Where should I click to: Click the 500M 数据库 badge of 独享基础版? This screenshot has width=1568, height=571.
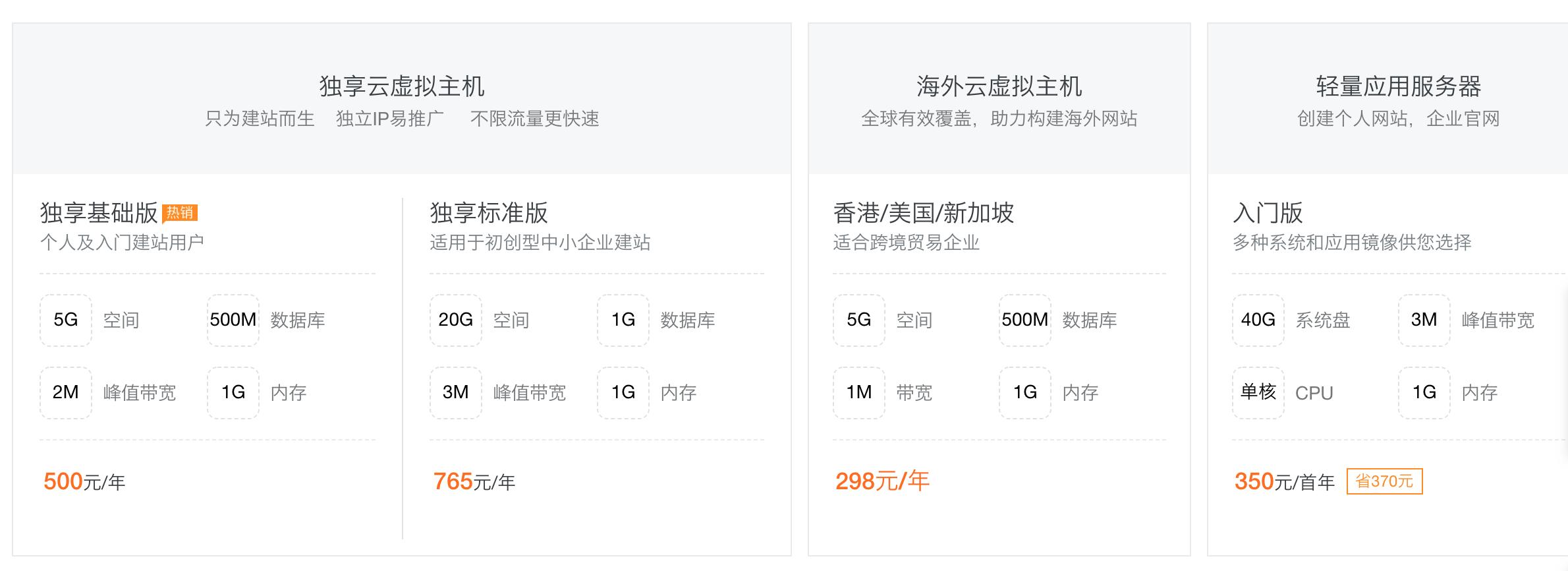tap(232, 321)
